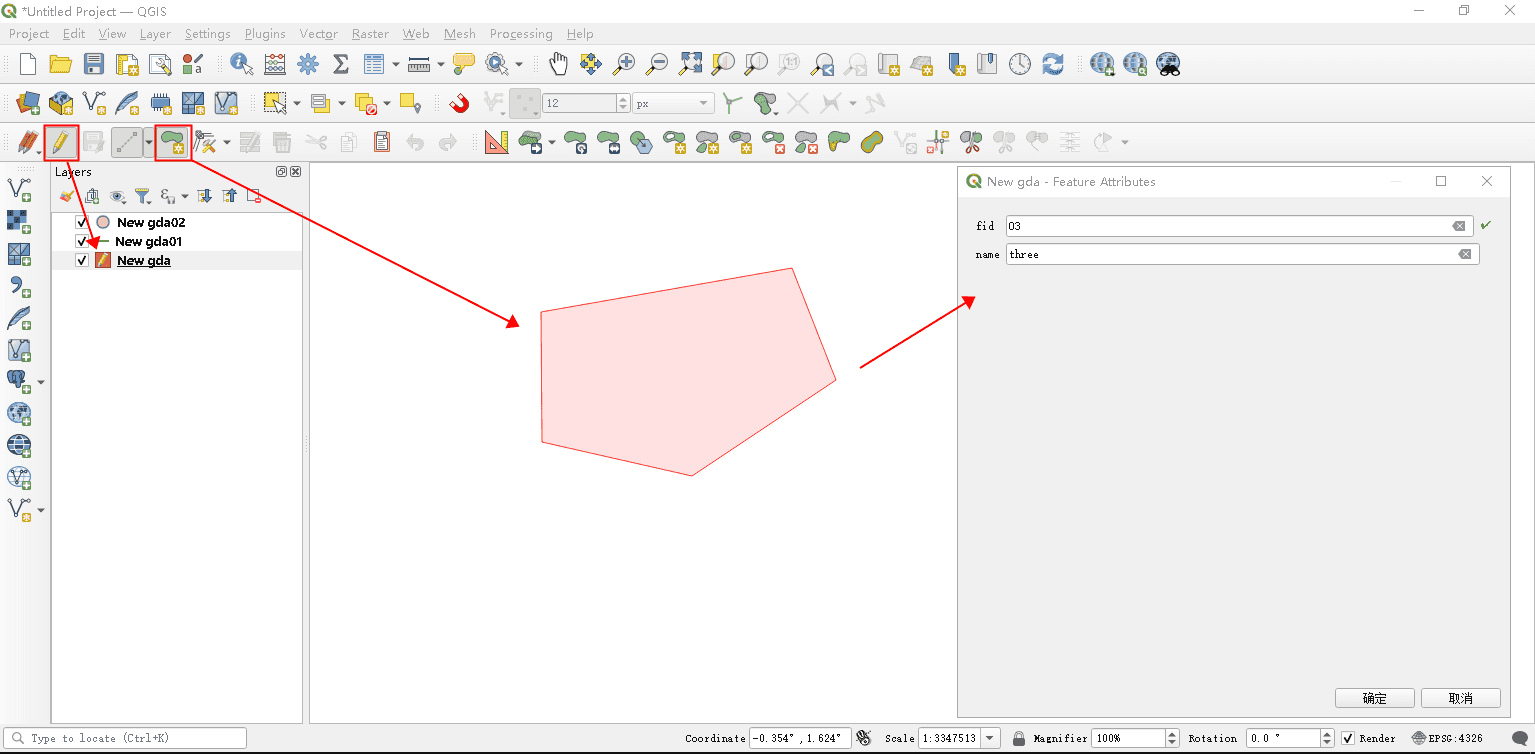1535x754 pixels.
Task: Add PostGIS layer elephant icon in sidebar
Action: point(17,380)
